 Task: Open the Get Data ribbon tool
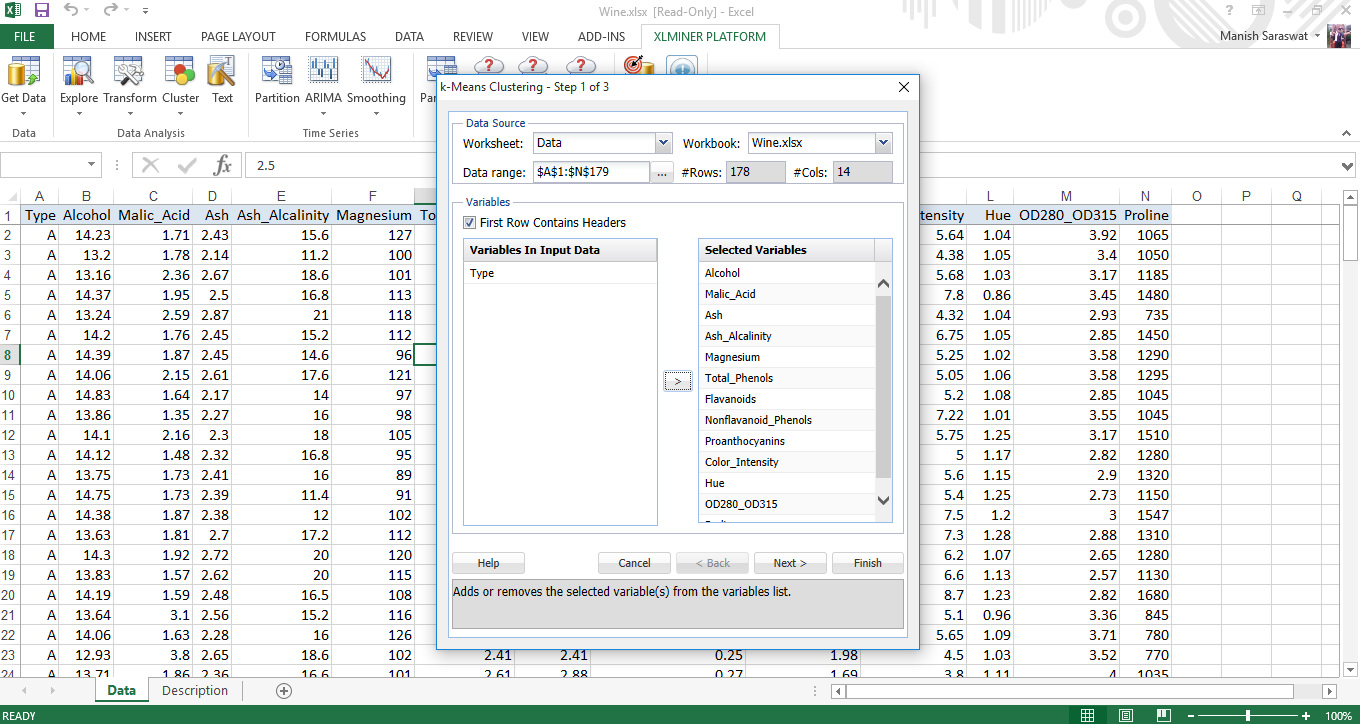tap(23, 80)
